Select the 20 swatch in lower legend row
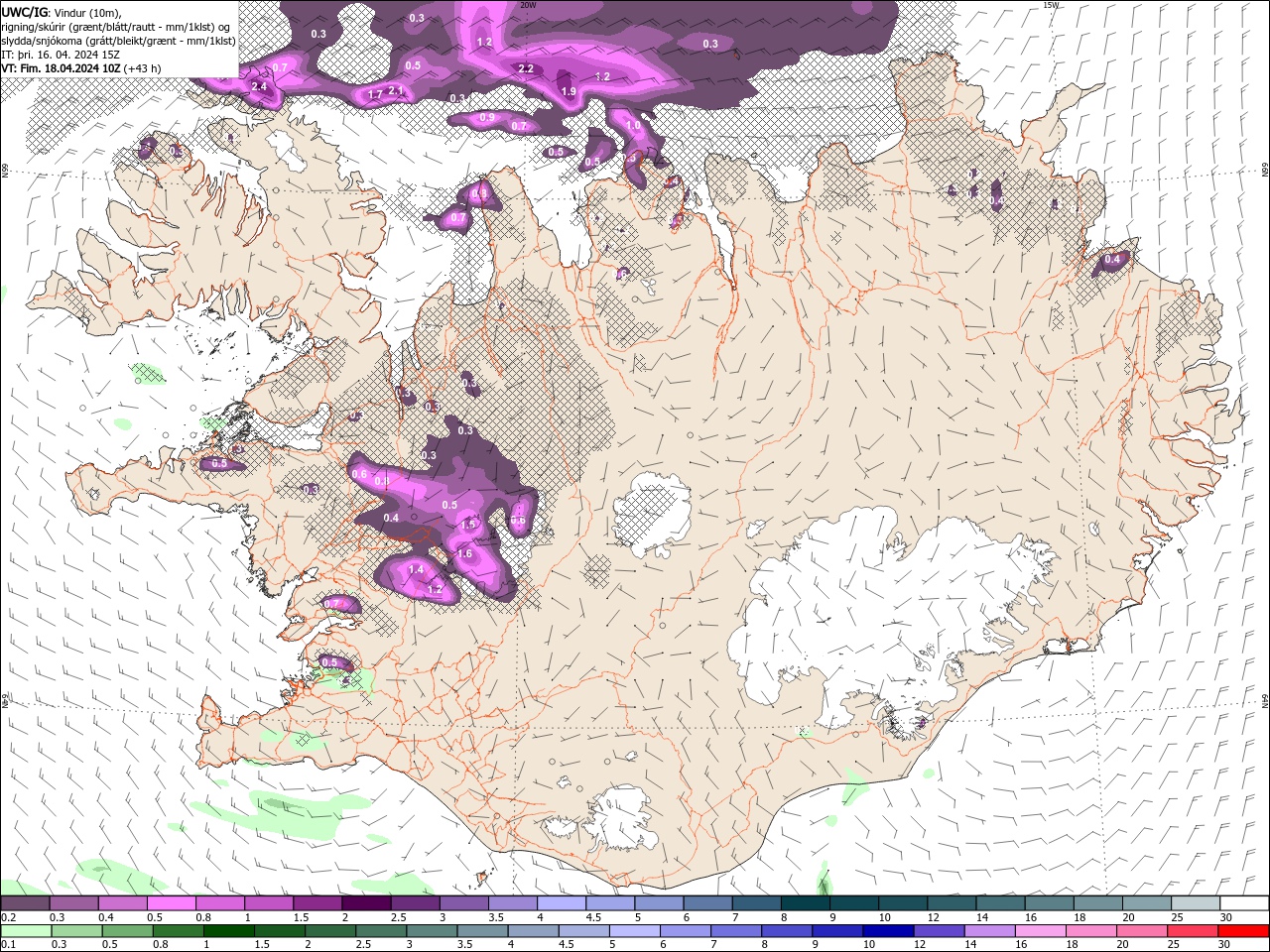The height and width of the screenshot is (952, 1270). tap(1140, 931)
